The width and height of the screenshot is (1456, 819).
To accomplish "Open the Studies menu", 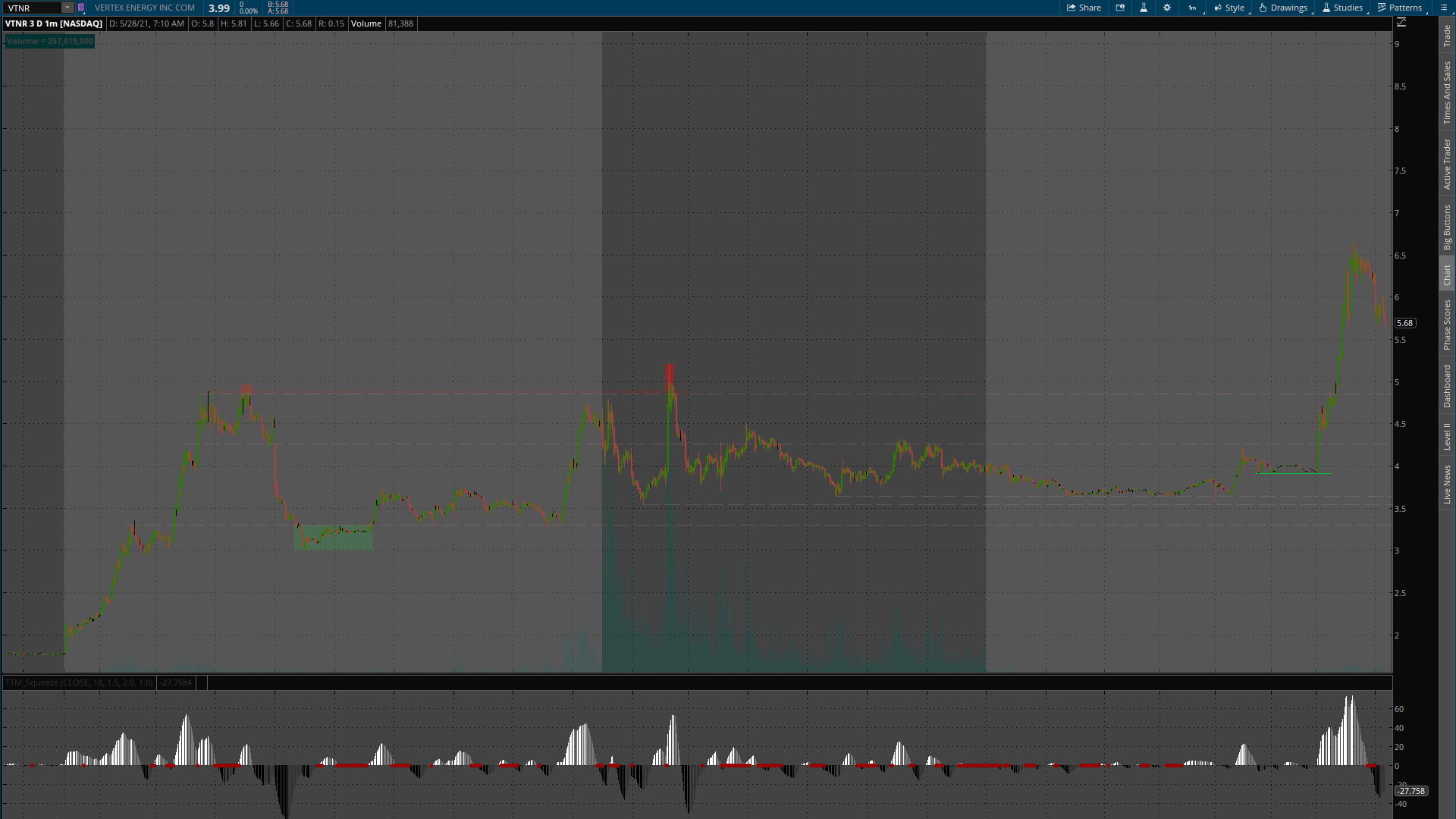I will click(1342, 8).
